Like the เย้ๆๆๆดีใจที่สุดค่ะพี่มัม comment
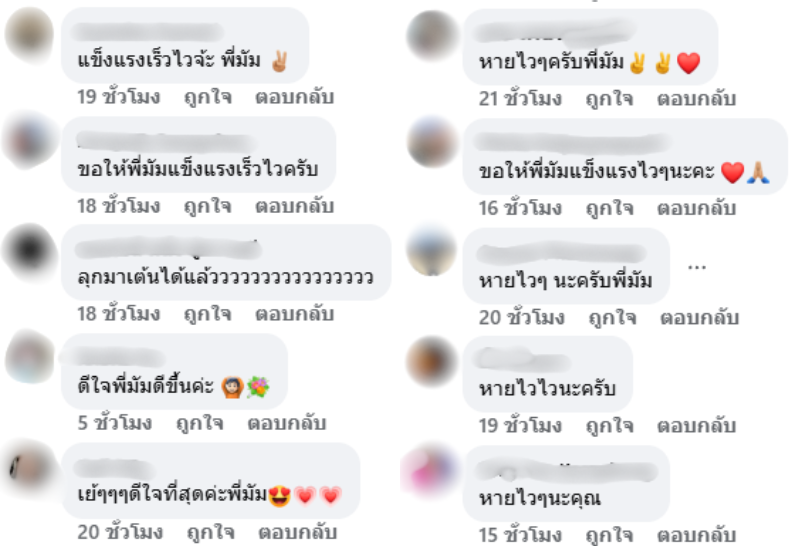 pos(211,532)
